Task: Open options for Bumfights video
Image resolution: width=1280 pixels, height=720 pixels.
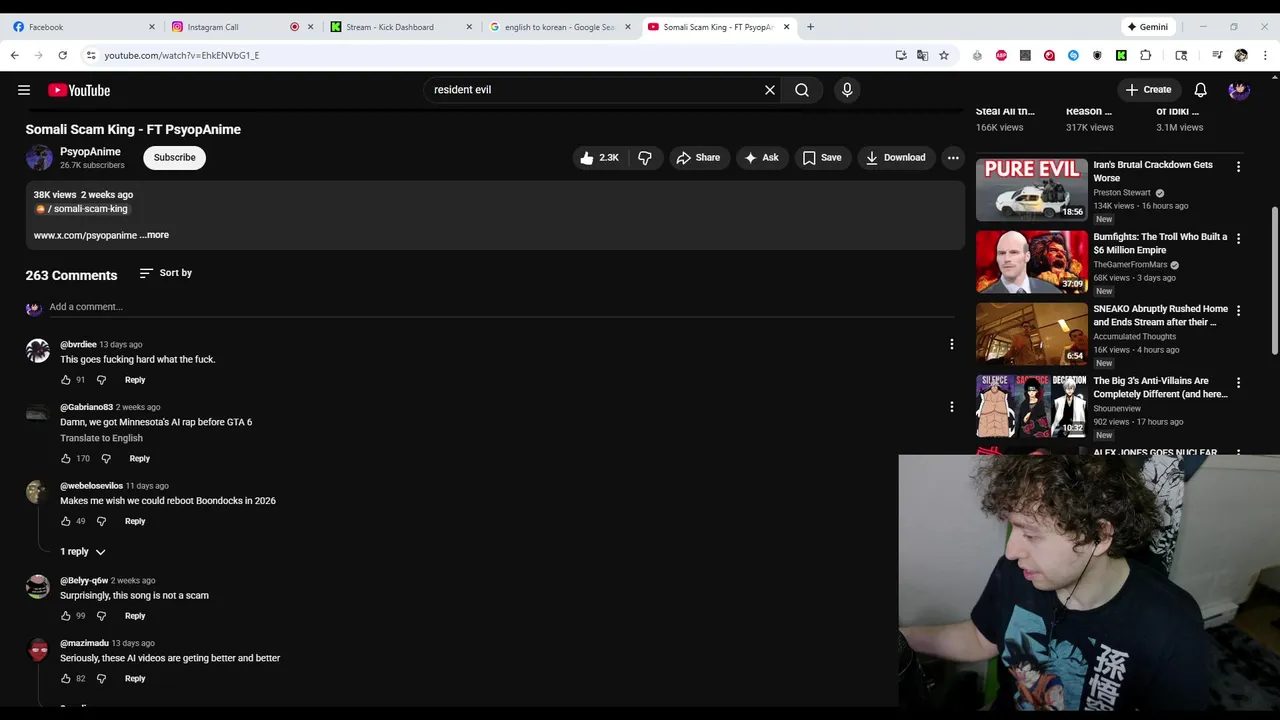Action: coord(1238,239)
